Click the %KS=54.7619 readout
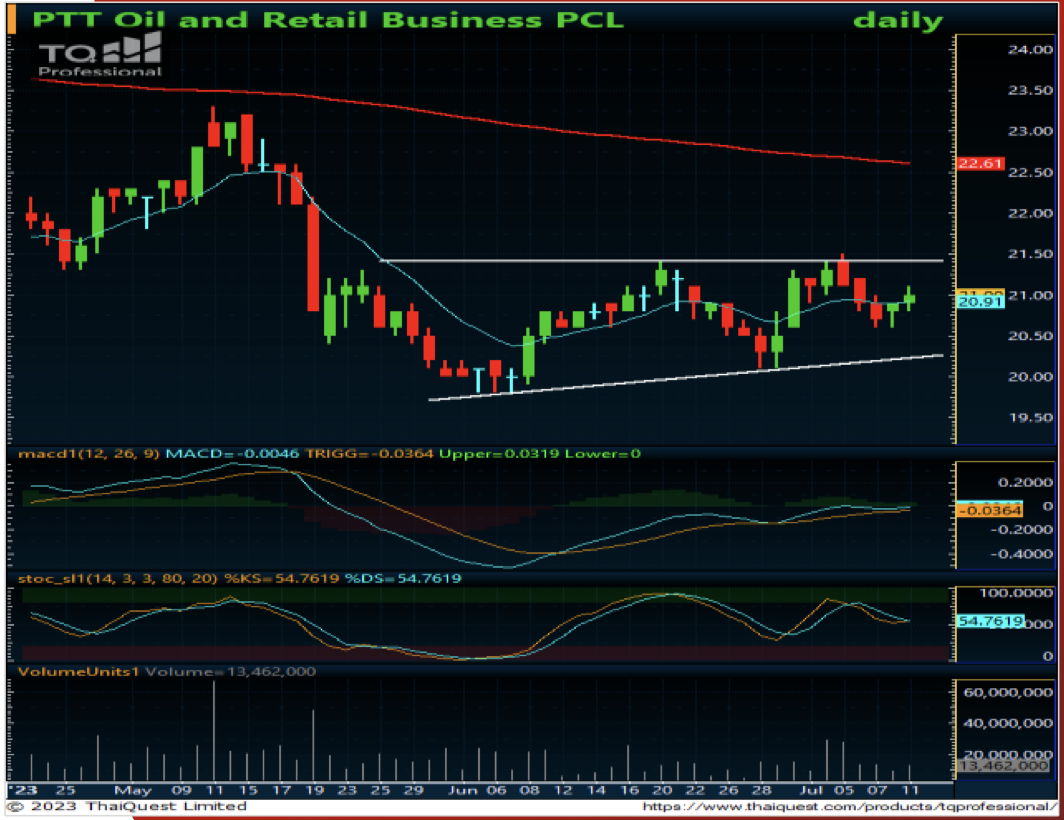The width and height of the screenshot is (1064, 820). pyautogui.click(x=282, y=578)
